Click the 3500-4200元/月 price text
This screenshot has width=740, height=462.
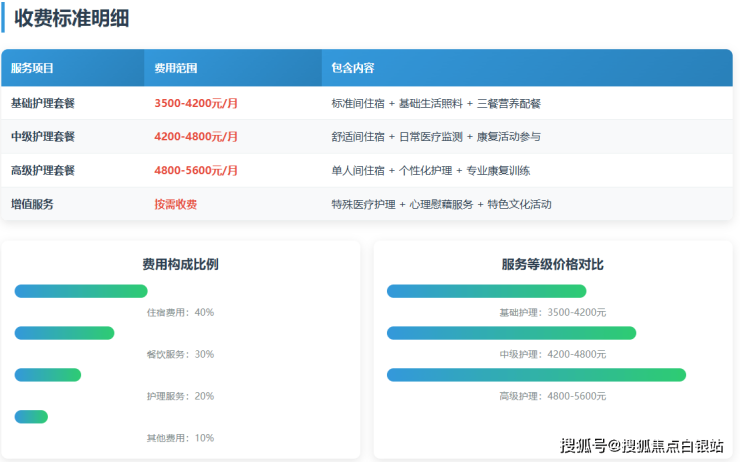point(196,103)
